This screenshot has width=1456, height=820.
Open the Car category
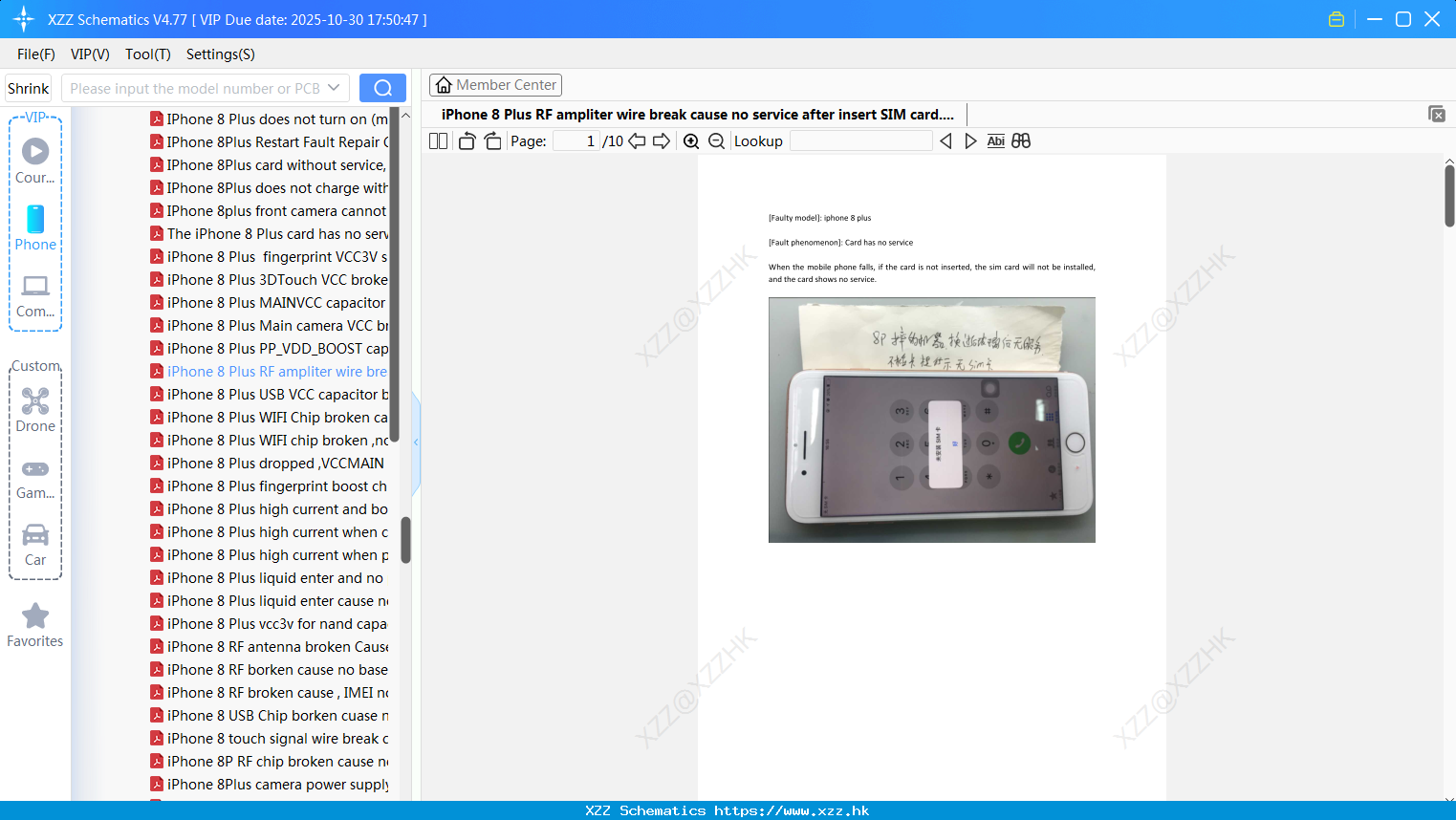point(35,545)
